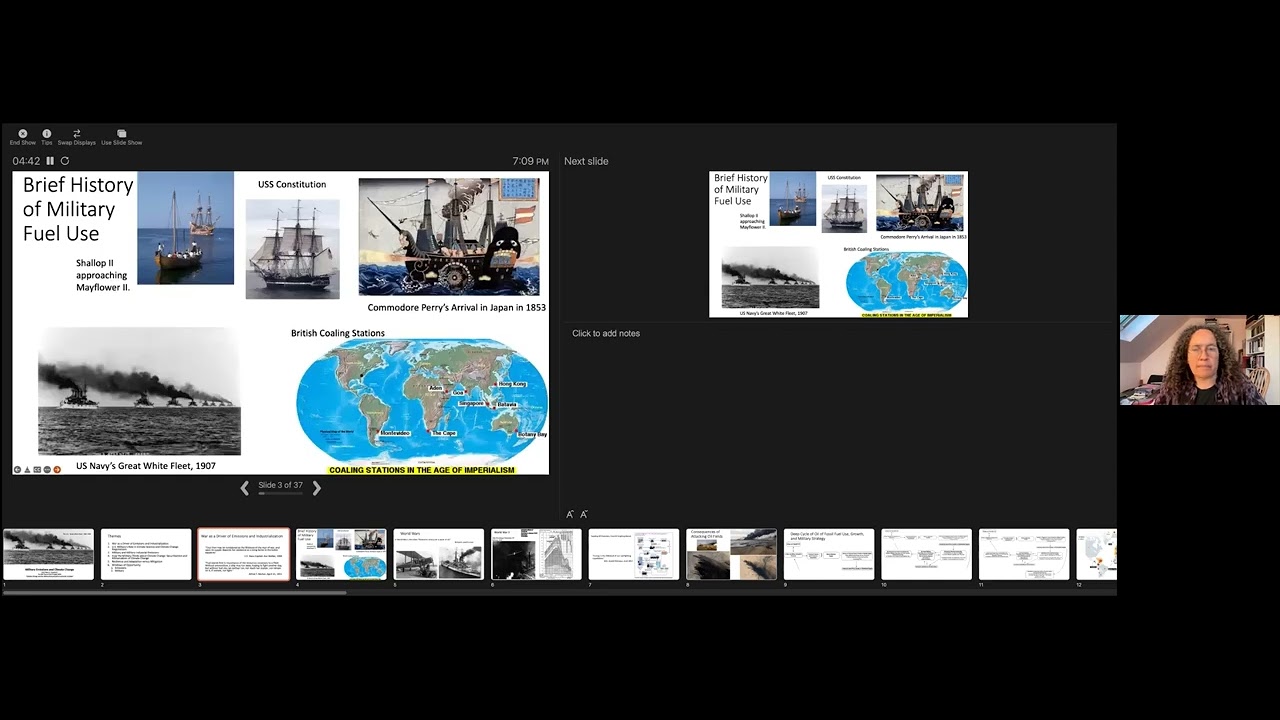Select slide 1 title thumbnail in the filmstrip
The height and width of the screenshot is (720, 1280).
point(48,554)
